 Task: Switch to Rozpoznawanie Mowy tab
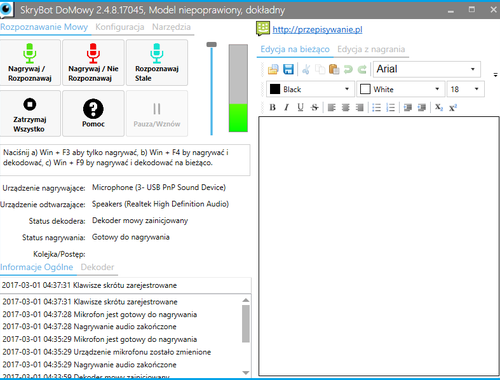[44, 27]
